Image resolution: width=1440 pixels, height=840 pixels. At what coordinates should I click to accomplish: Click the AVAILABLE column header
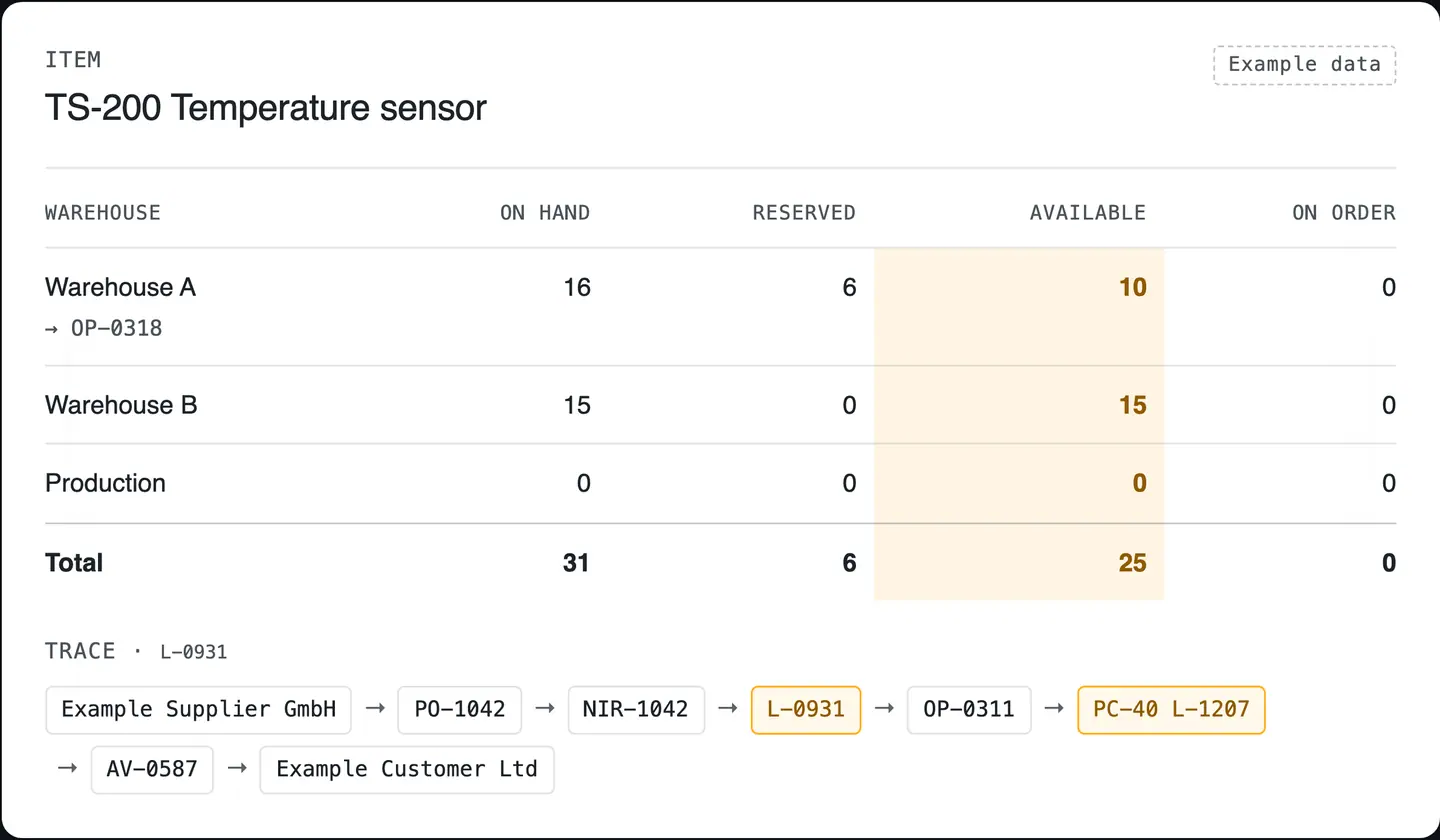click(1088, 213)
